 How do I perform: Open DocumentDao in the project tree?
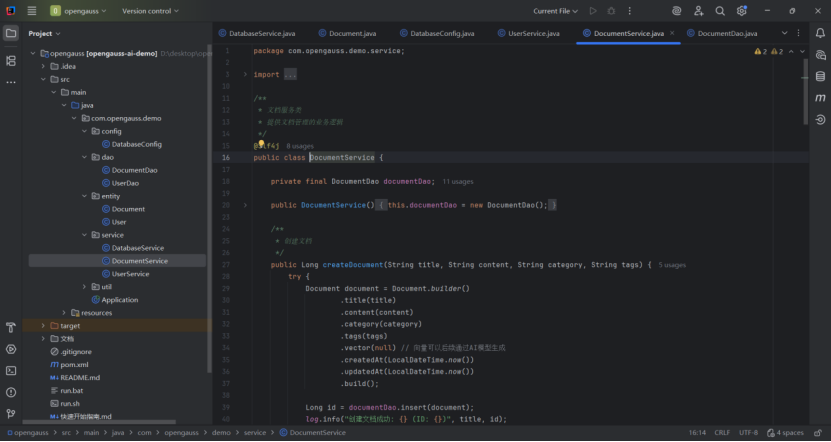[134, 170]
